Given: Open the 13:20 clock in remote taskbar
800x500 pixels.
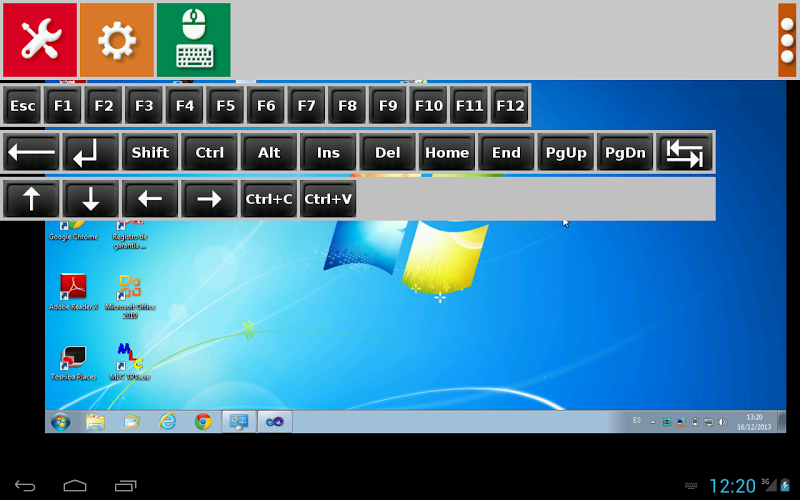Looking at the screenshot, I should (x=754, y=422).
